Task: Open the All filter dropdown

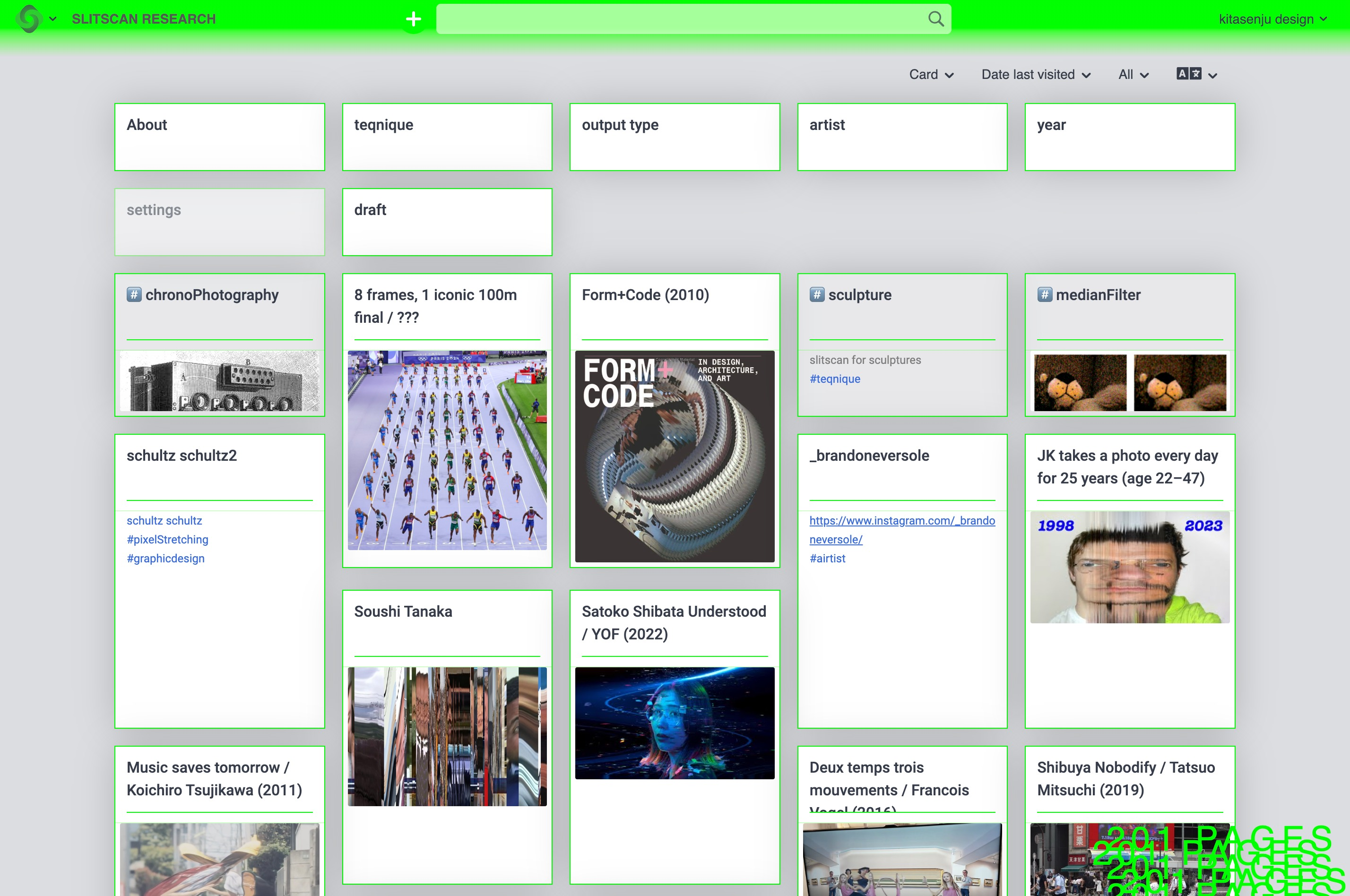Action: [1133, 74]
